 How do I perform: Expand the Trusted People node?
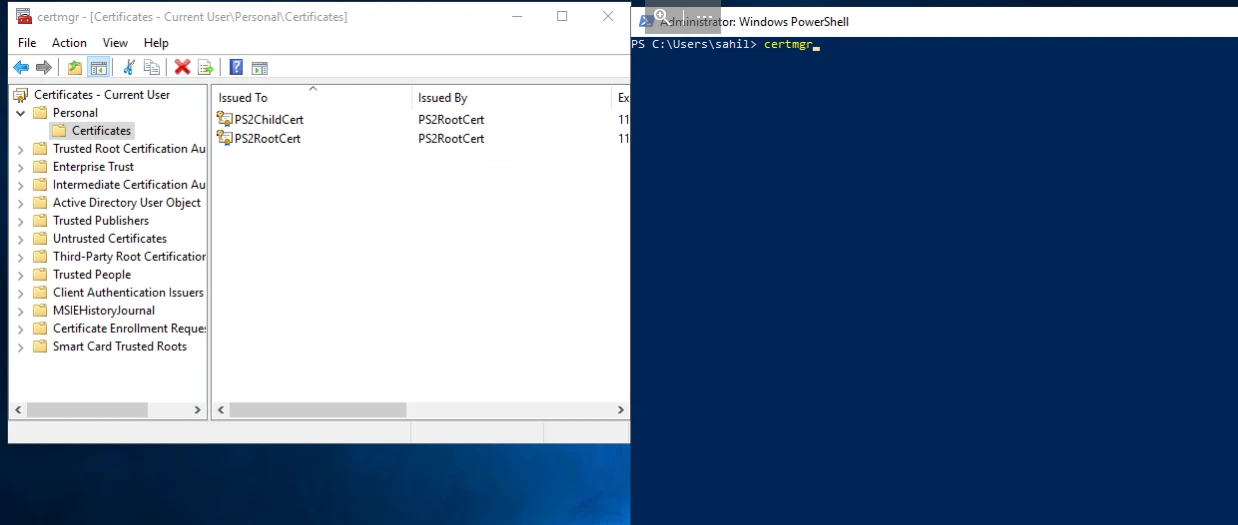tap(20, 275)
